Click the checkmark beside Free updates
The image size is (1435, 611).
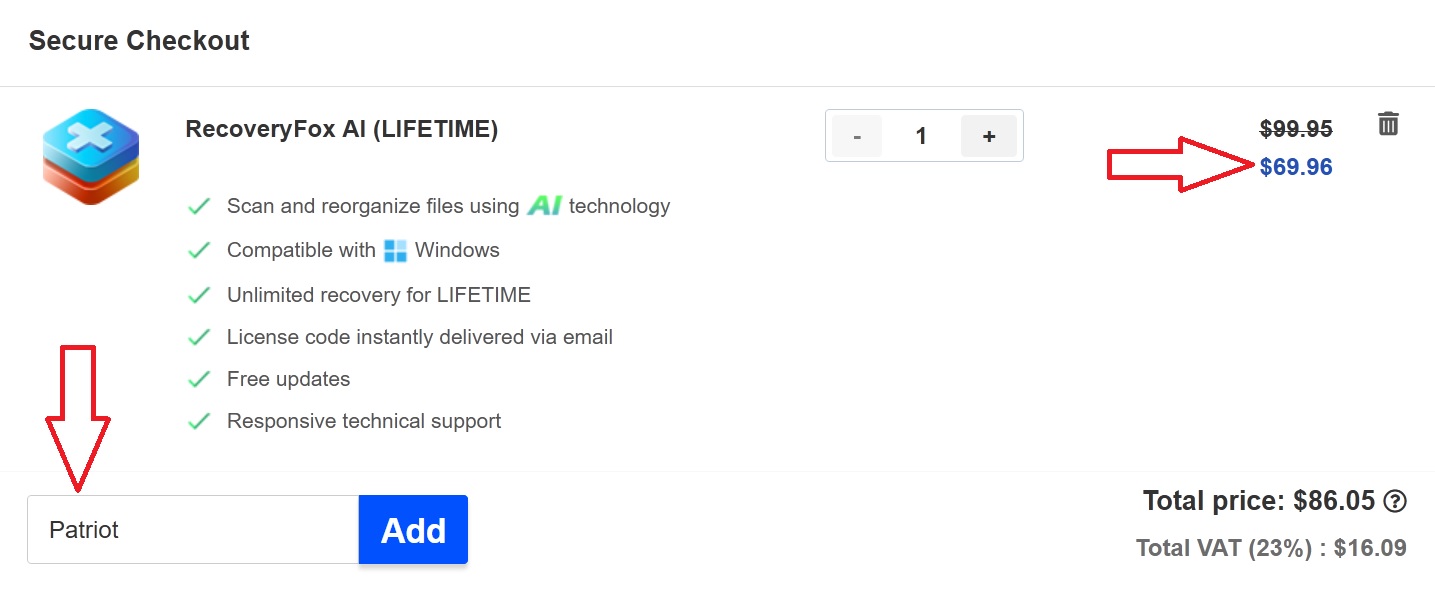(199, 378)
